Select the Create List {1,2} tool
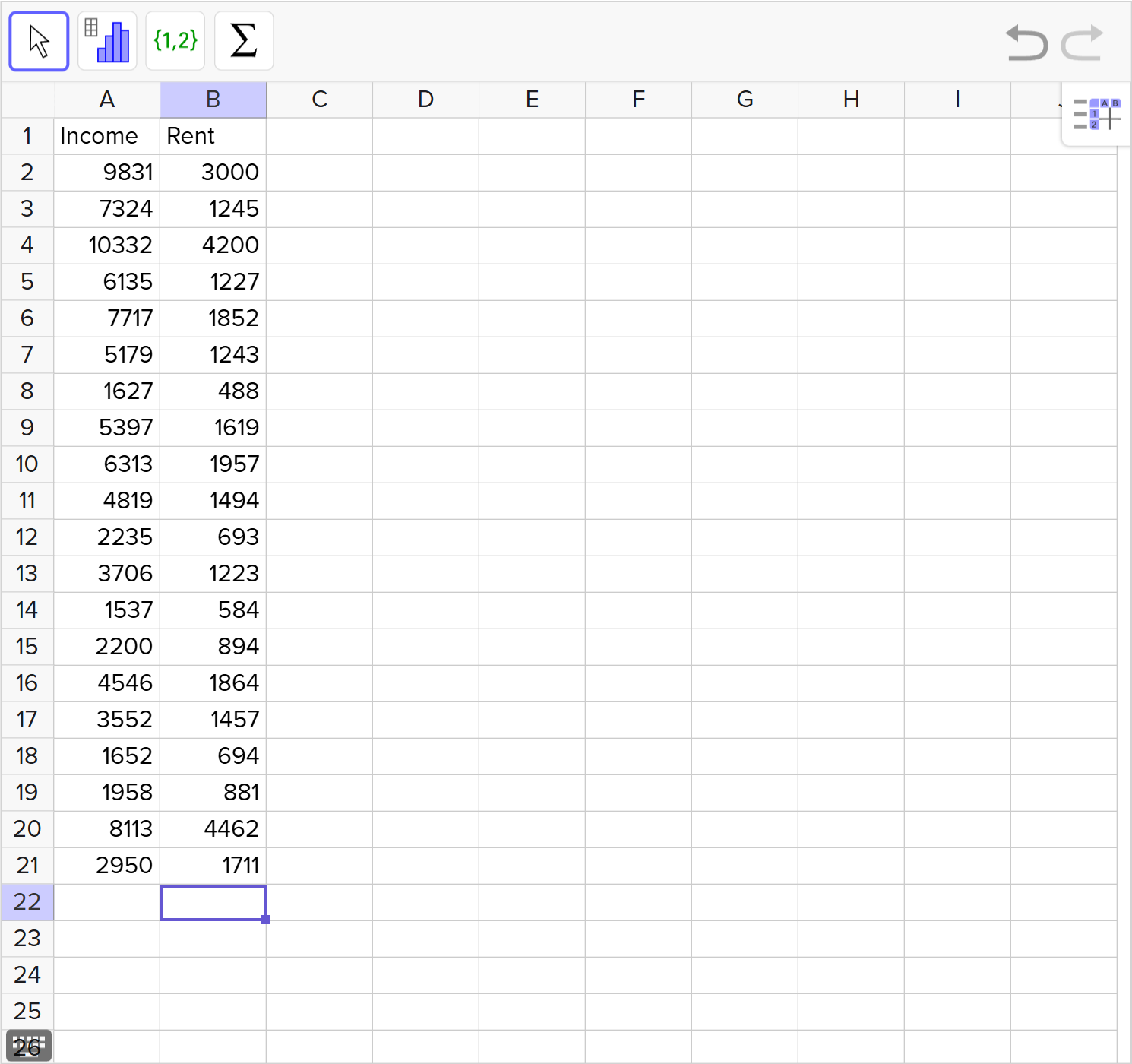 click(175, 41)
